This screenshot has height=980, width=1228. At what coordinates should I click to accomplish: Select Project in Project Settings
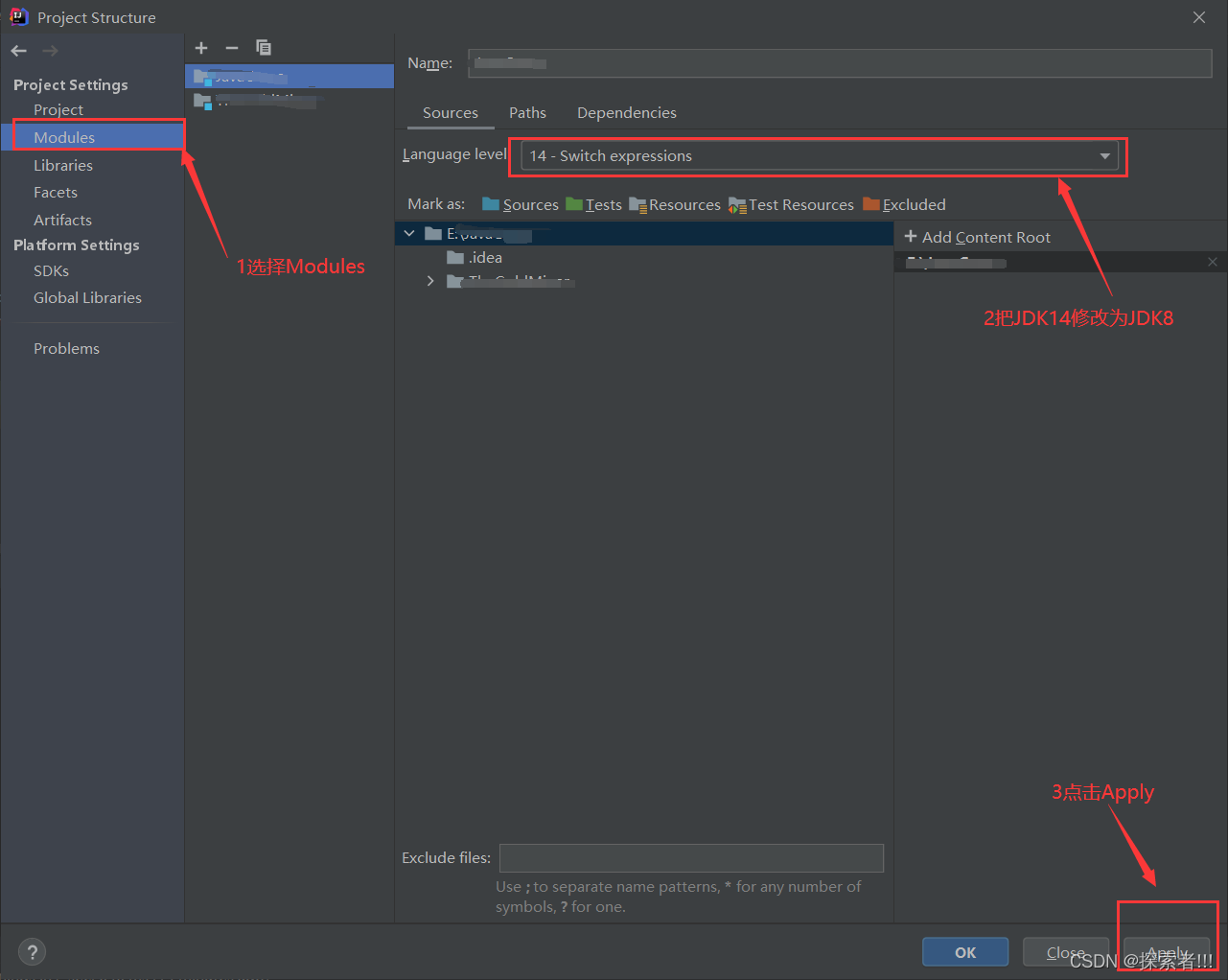point(58,109)
